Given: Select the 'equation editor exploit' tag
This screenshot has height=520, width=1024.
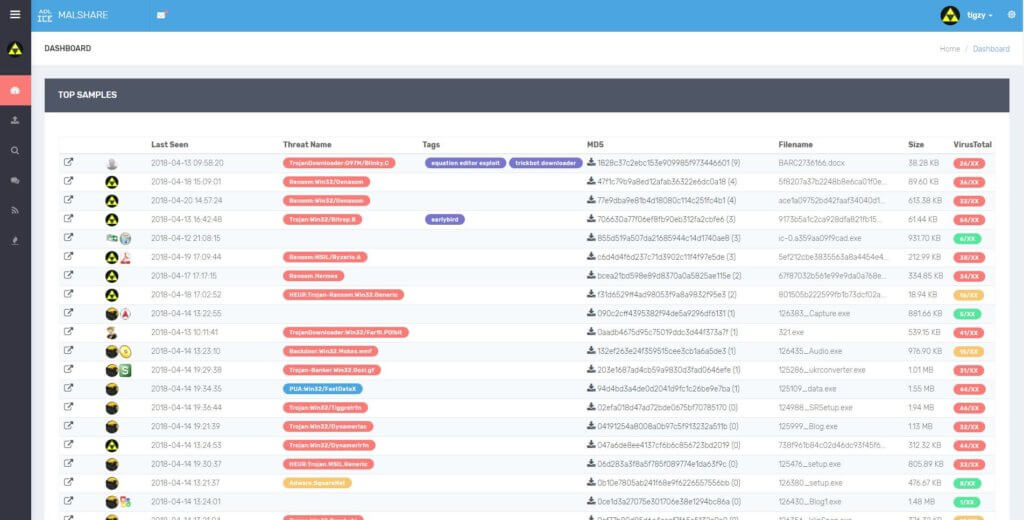Looking at the screenshot, I should (x=465, y=162).
